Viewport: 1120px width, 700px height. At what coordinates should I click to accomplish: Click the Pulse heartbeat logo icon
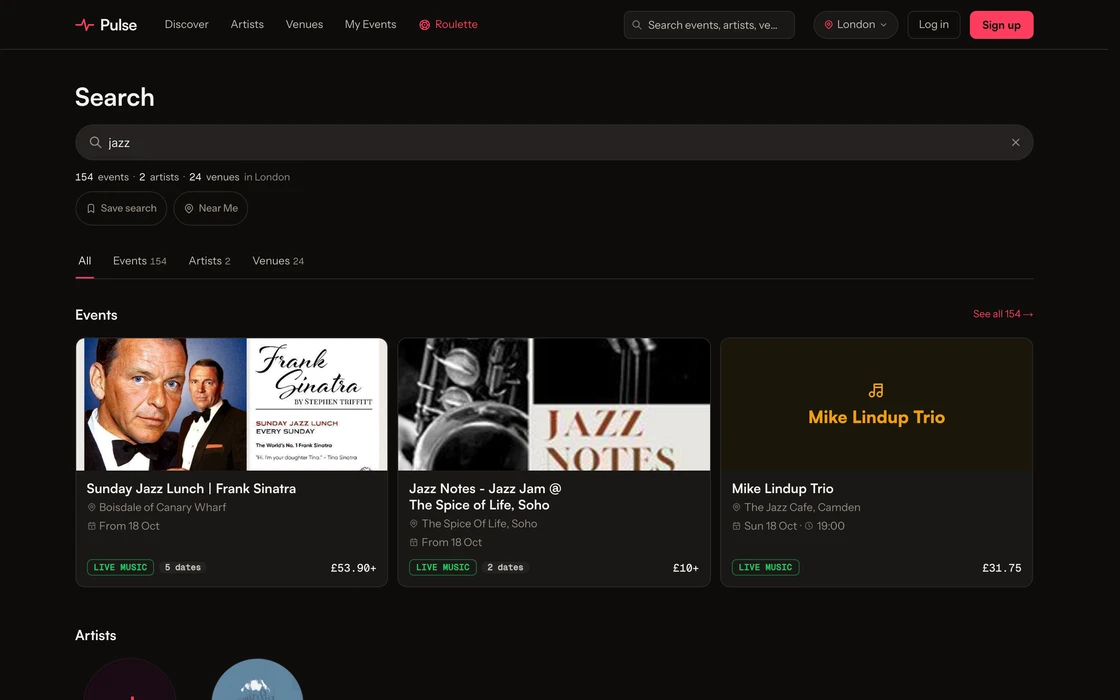[x=84, y=25]
